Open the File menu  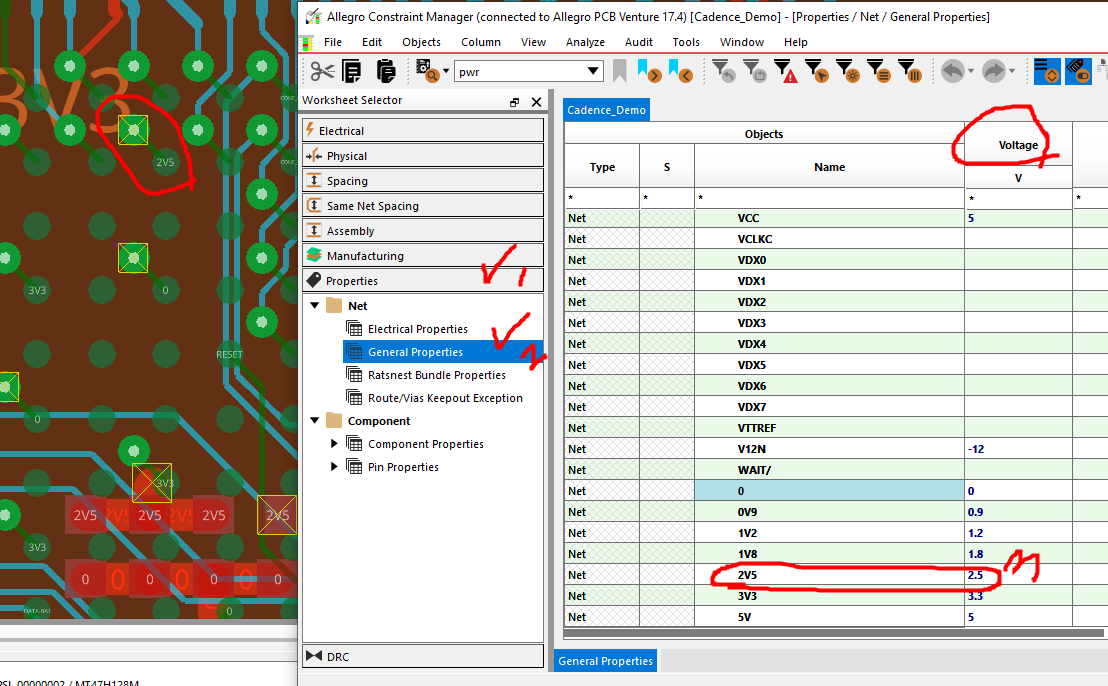click(333, 42)
